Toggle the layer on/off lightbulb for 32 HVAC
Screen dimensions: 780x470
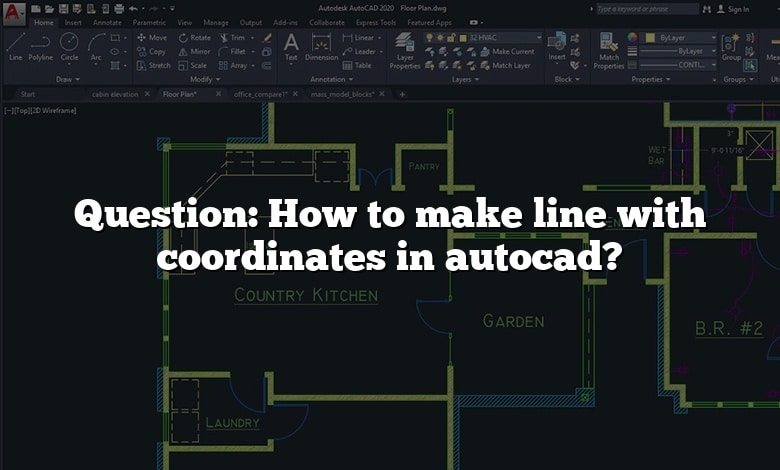pos(429,38)
